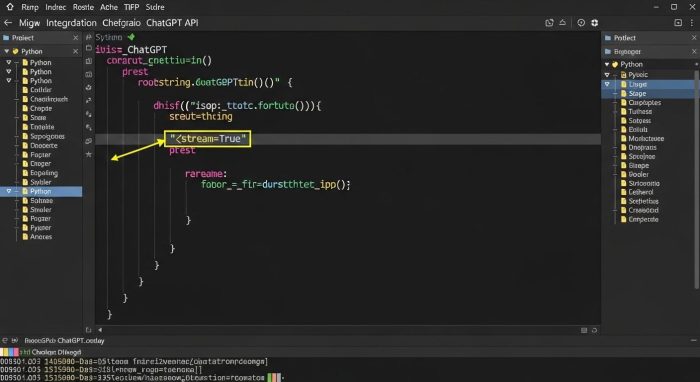Close the right Potlect panel
Screen dimensions: 700x382
pyautogui.click(x=694, y=38)
